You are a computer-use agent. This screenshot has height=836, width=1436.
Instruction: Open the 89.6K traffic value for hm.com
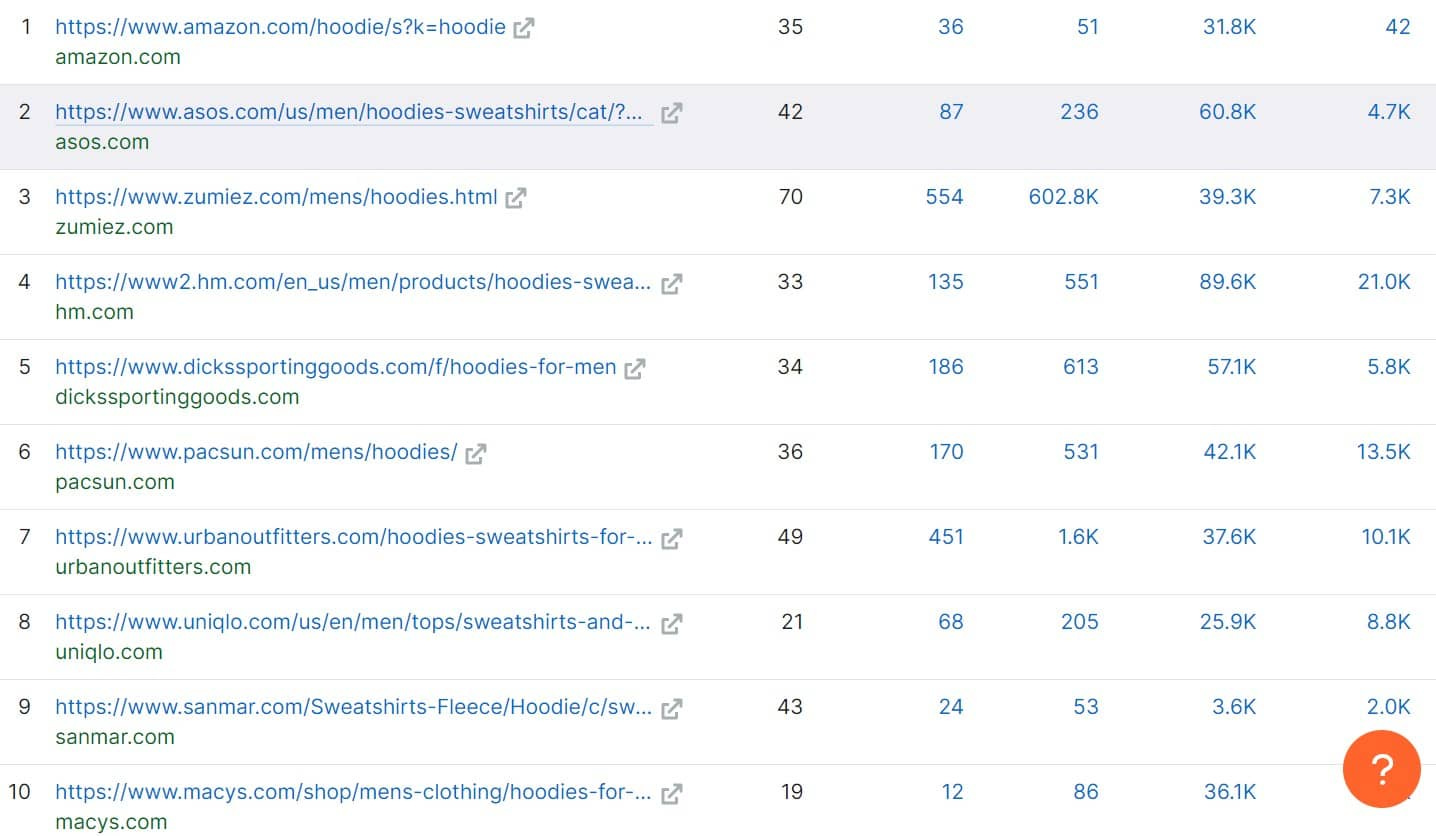[x=1227, y=283]
